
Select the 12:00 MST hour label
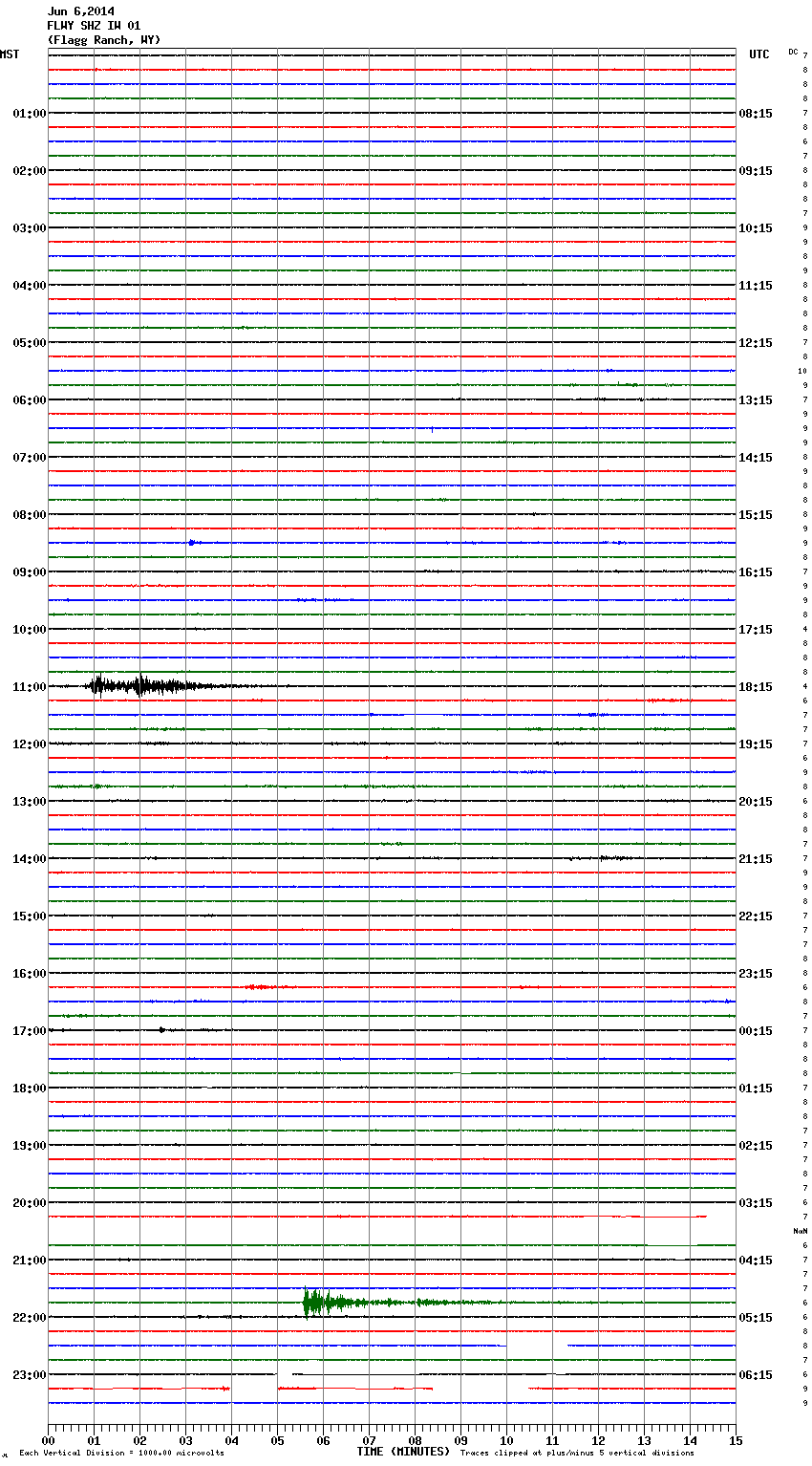coord(30,744)
